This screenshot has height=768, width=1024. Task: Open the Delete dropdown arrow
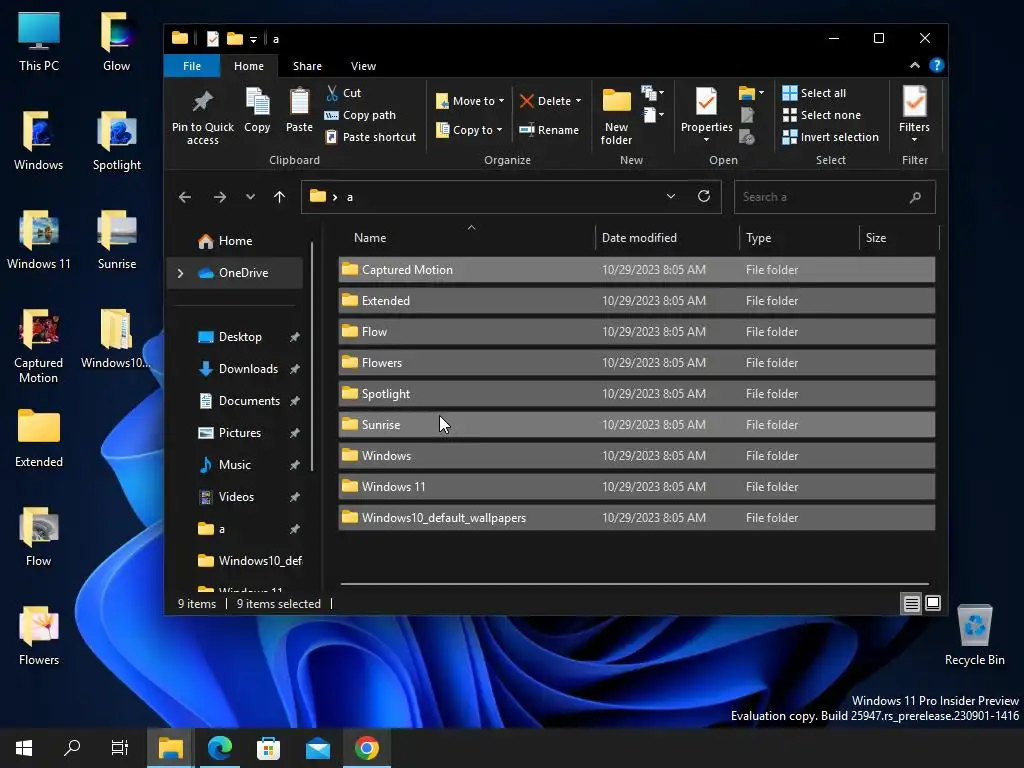point(579,101)
